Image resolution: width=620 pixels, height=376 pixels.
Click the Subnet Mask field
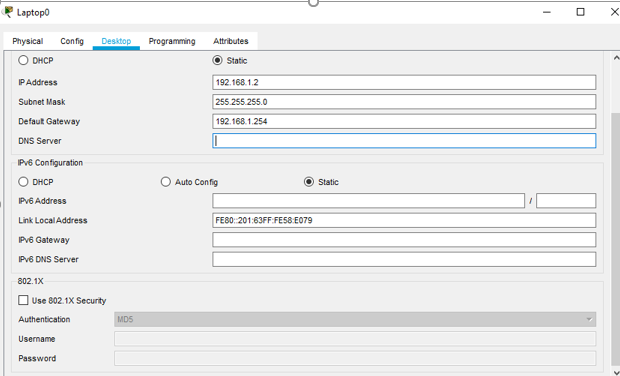pyautogui.click(x=404, y=102)
